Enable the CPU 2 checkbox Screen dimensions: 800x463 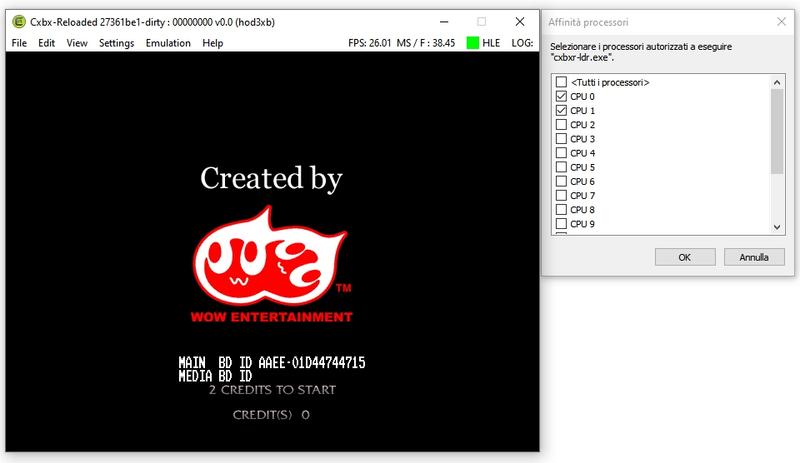click(561, 125)
